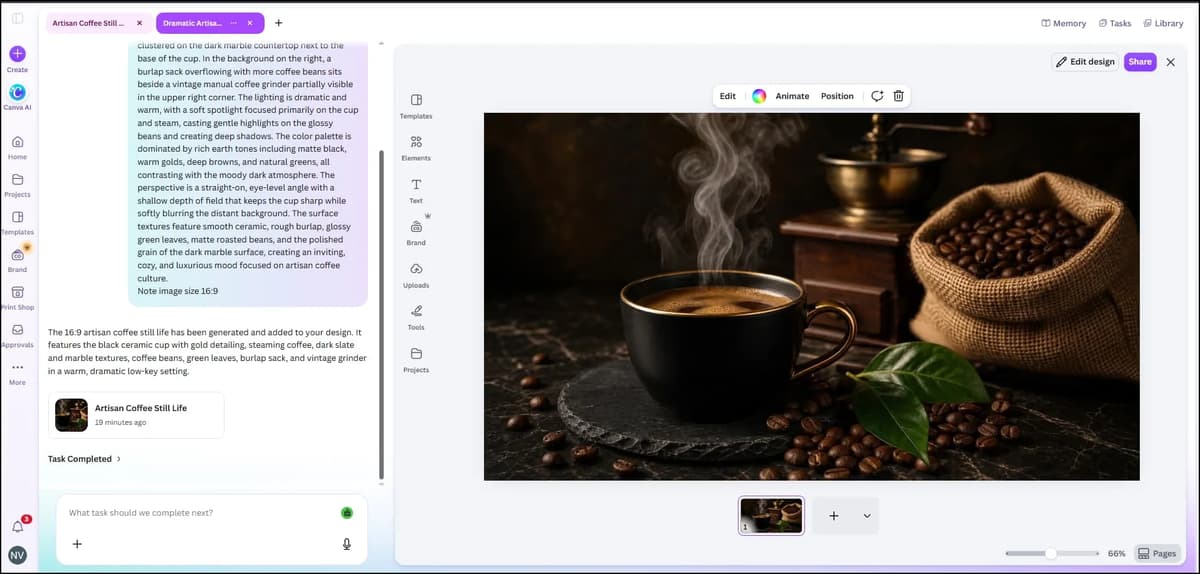Click the microphone icon in chat input
Screen dimensions: 1200x574
tap(347, 544)
